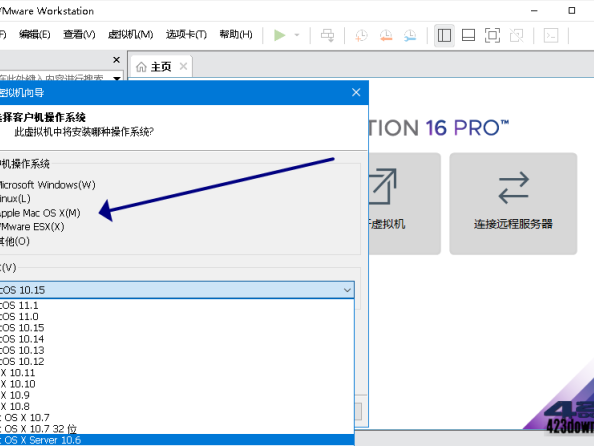Viewport: 594px width, 446px height.
Task: Click the send Ctrl+Alt+Del toolbar icon
Action: coord(327,35)
